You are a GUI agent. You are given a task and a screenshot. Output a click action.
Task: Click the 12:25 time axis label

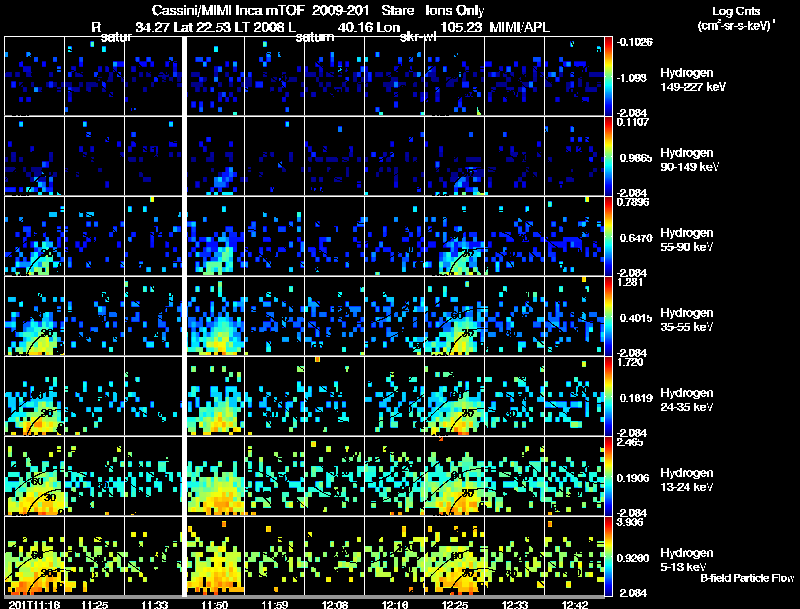click(x=455, y=604)
